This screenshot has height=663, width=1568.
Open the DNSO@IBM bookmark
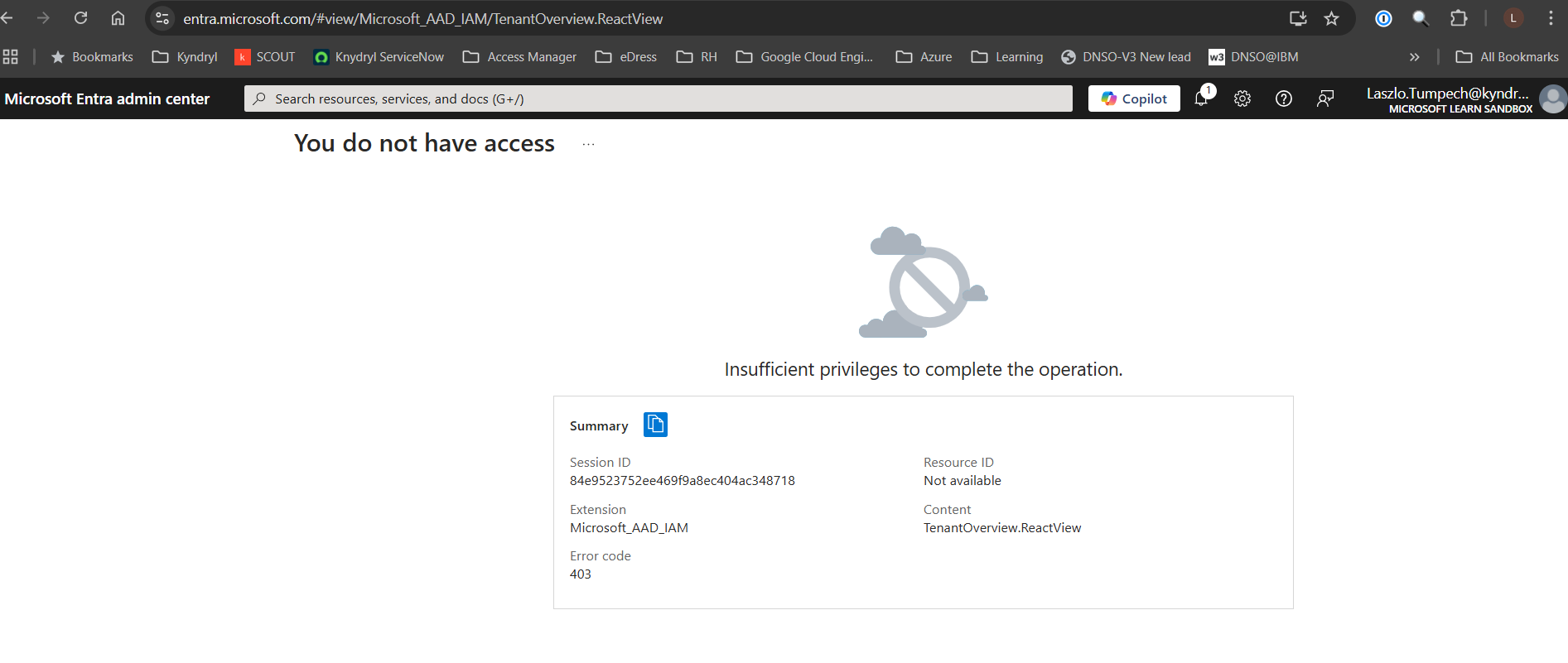coord(1253,56)
